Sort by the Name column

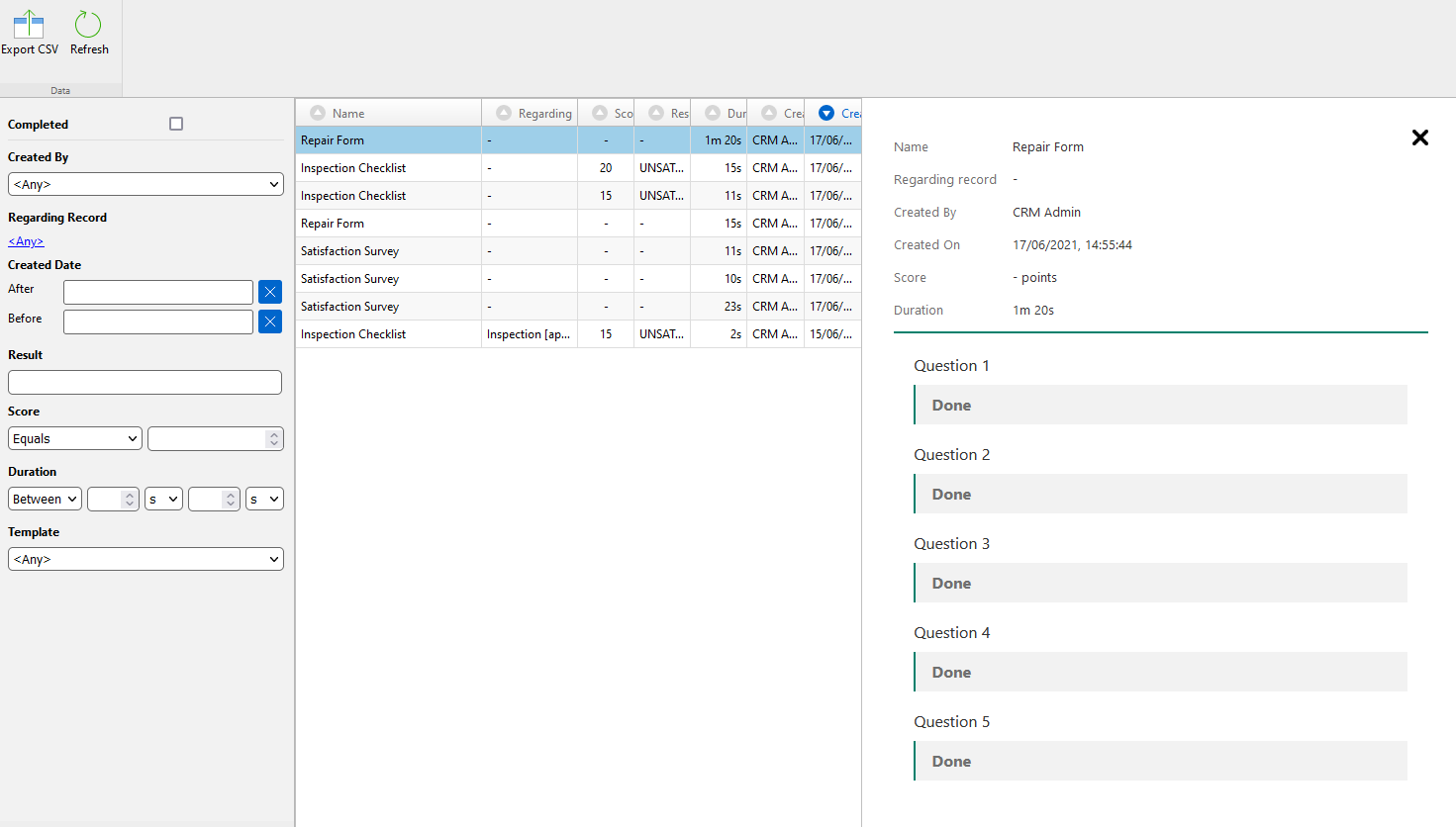(348, 114)
